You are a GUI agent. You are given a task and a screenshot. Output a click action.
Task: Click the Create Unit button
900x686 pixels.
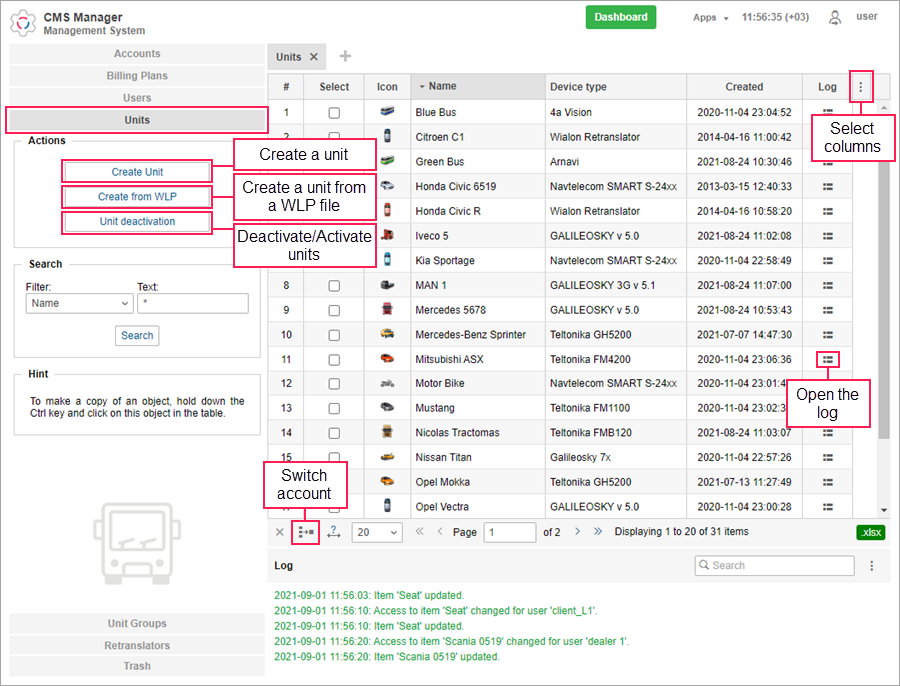click(137, 172)
